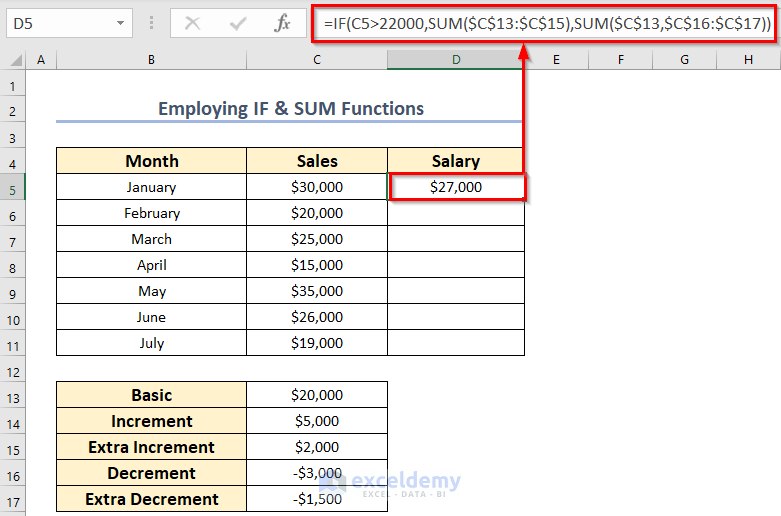
Task: Click the Decrement label cell
Action: [151, 473]
